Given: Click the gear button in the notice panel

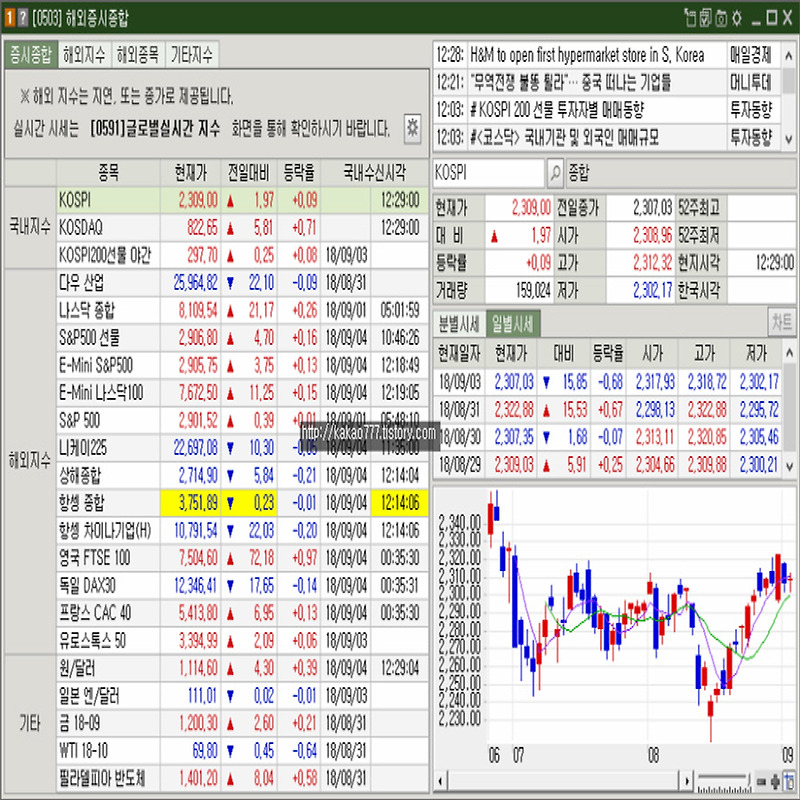Looking at the screenshot, I should click(x=412, y=128).
